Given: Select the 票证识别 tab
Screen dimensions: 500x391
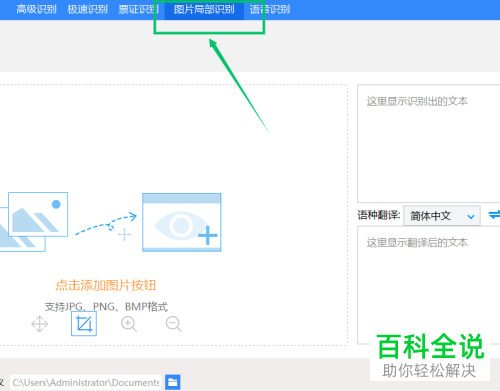Looking at the screenshot, I should (139, 9).
